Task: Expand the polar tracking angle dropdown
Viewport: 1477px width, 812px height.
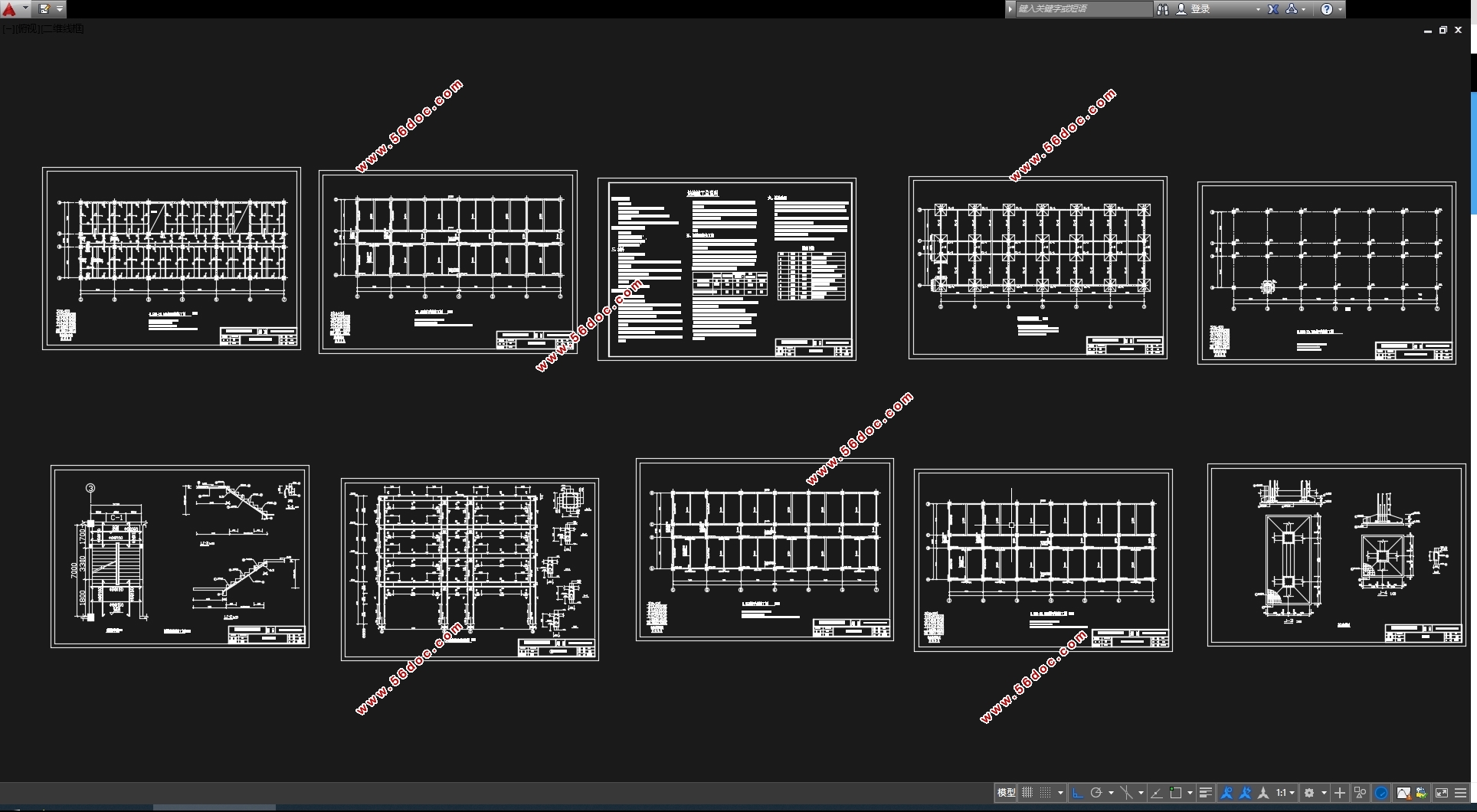Action: 1111,793
